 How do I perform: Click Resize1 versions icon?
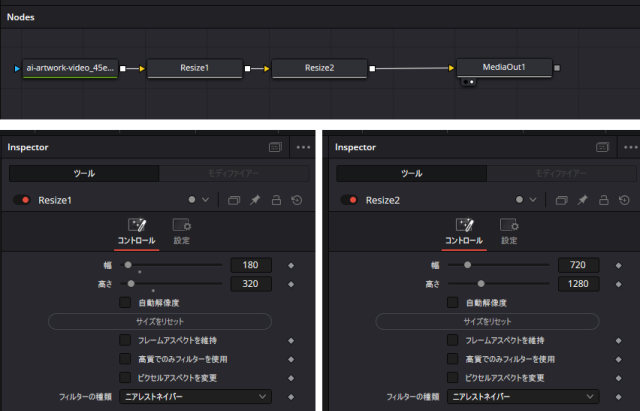[x=234, y=200]
